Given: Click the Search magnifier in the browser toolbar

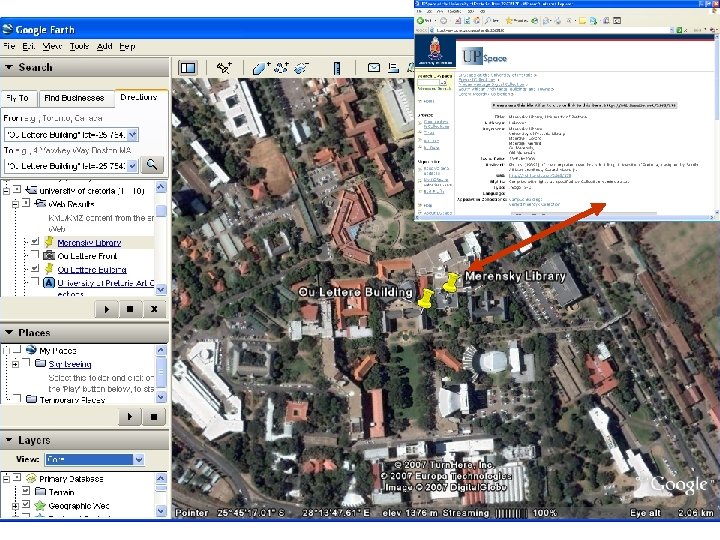Looking at the screenshot, I should (489, 21).
